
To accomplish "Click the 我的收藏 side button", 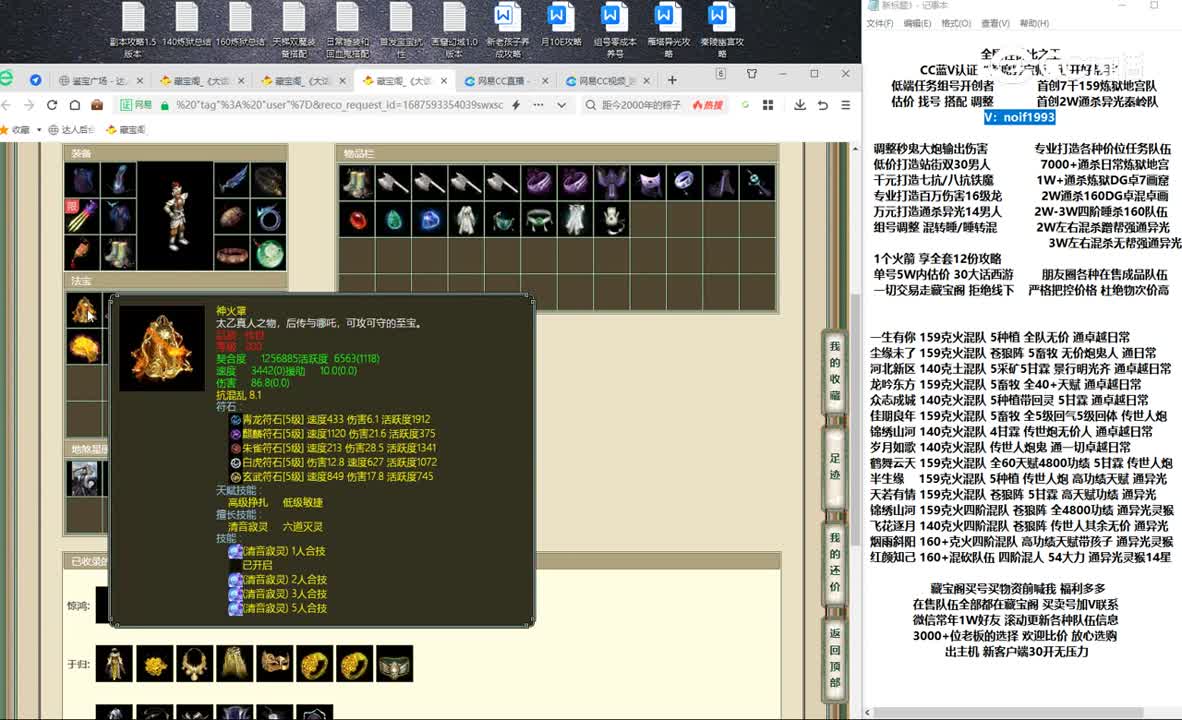I will pyautogui.click(x=834, y=371).
